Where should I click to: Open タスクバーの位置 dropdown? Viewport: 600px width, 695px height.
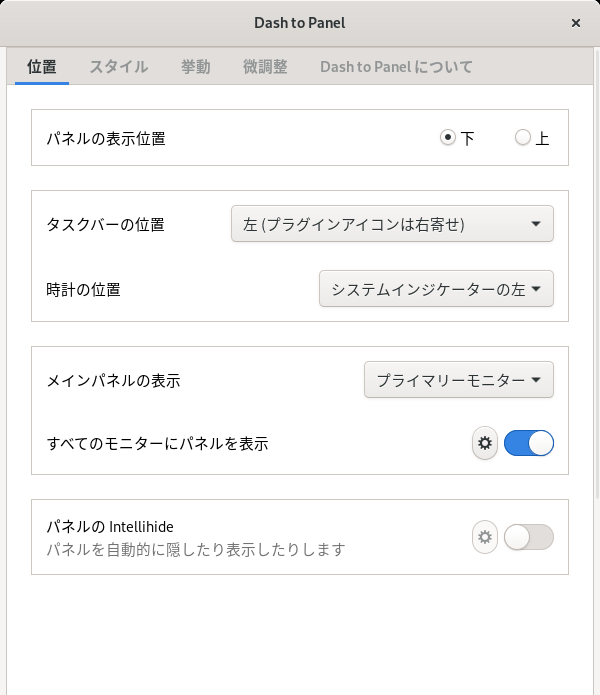(x=392, y=224)
